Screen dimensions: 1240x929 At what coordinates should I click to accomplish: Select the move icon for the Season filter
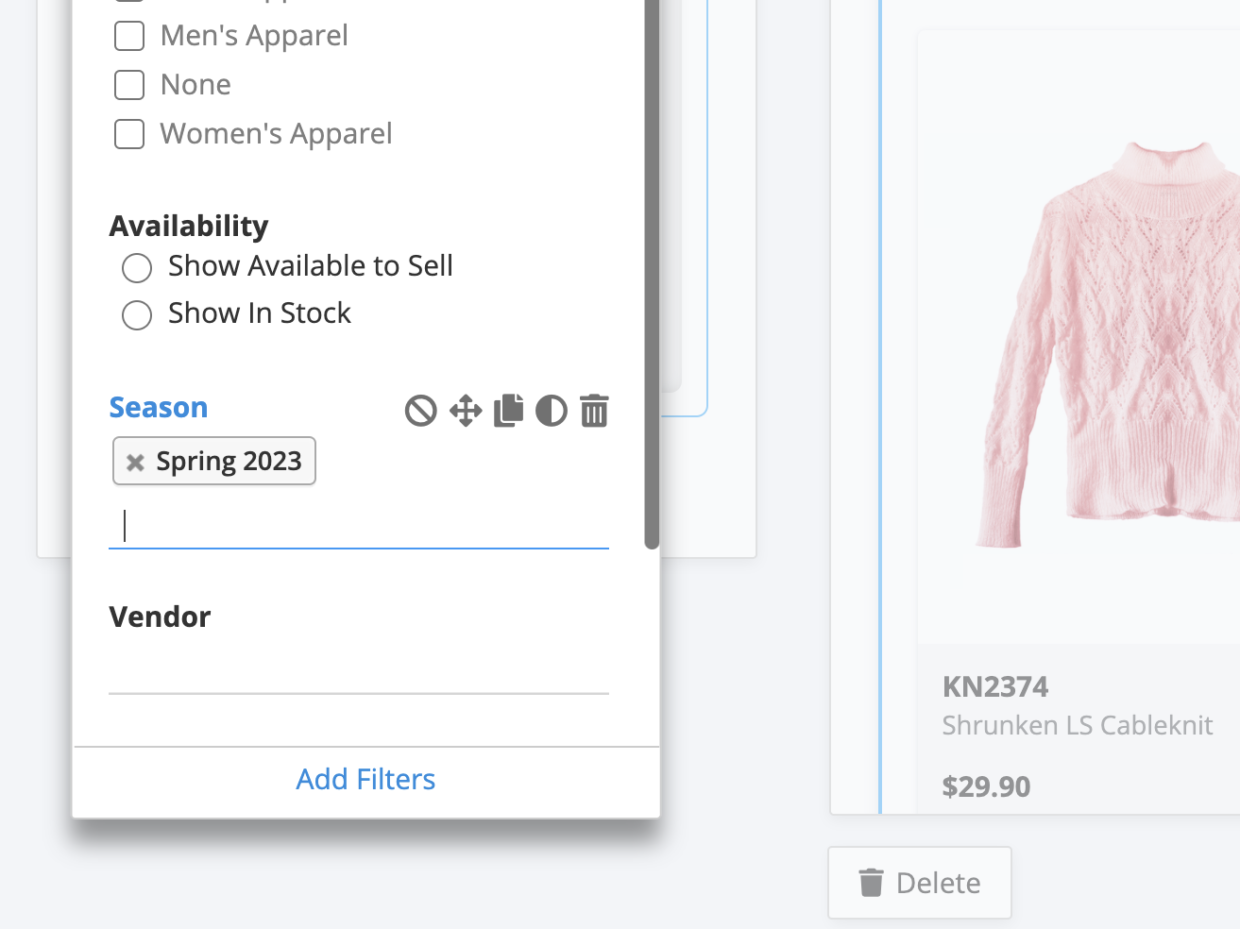(464, 410)
